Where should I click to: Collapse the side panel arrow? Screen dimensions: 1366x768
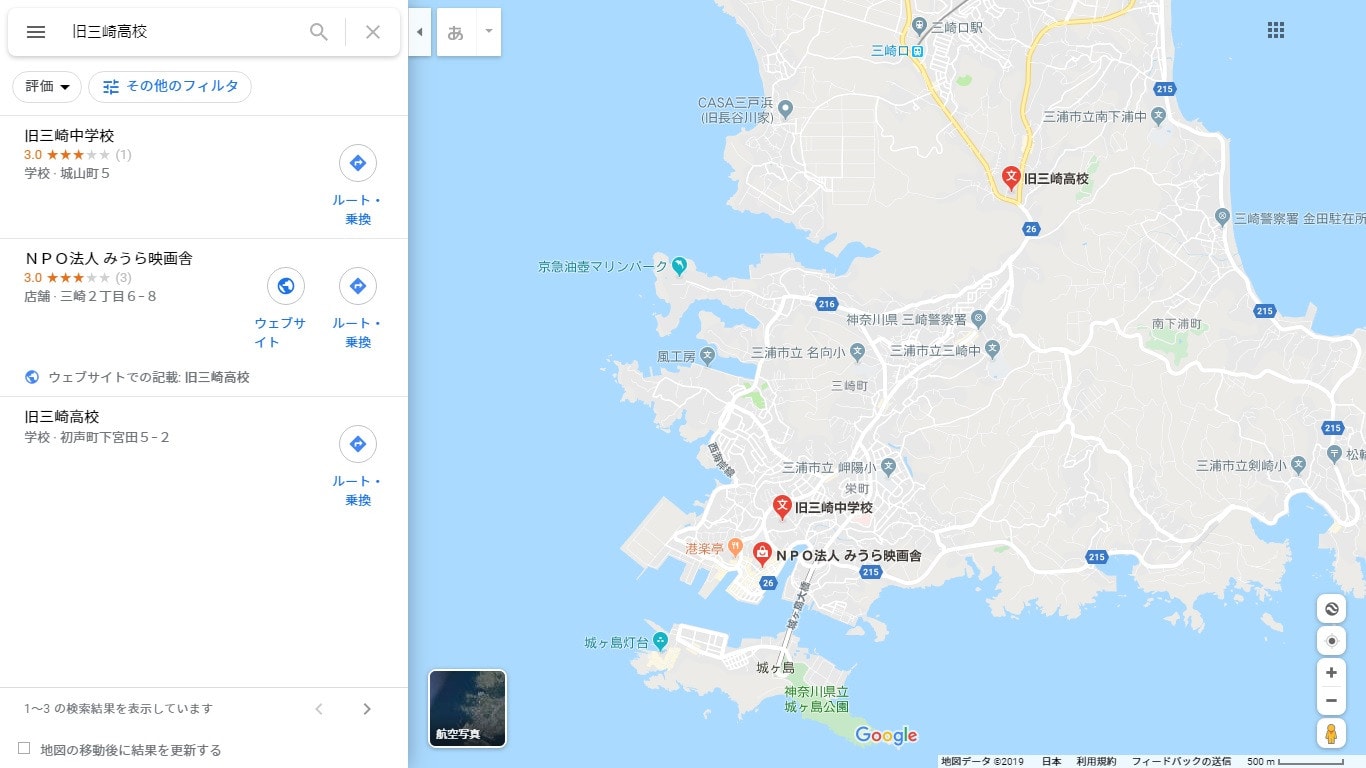(420, 32)
